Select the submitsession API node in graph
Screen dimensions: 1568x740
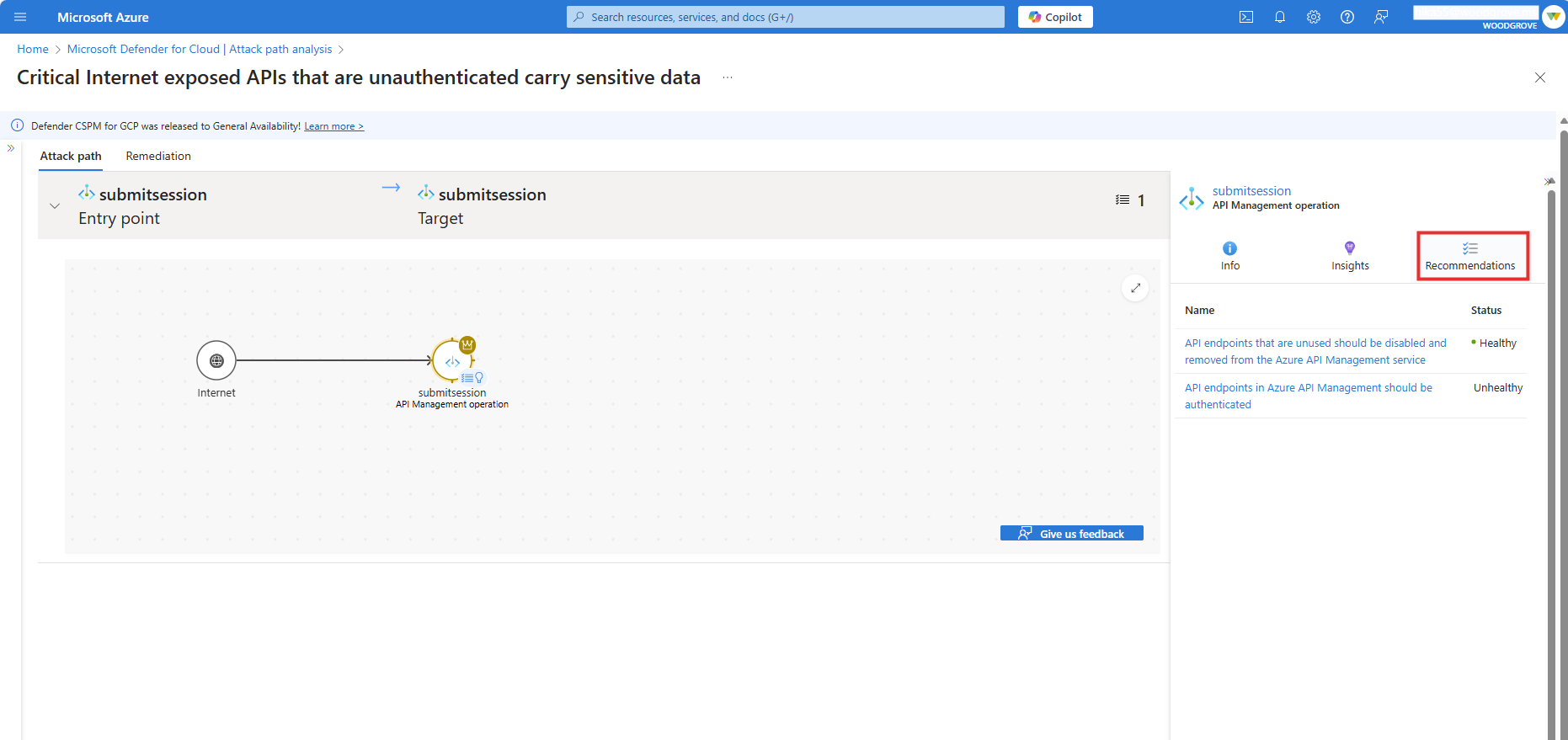tap(452, 361)
